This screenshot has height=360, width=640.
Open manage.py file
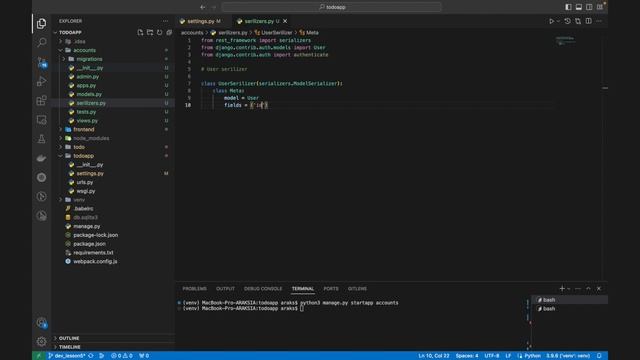click(87, 226)
